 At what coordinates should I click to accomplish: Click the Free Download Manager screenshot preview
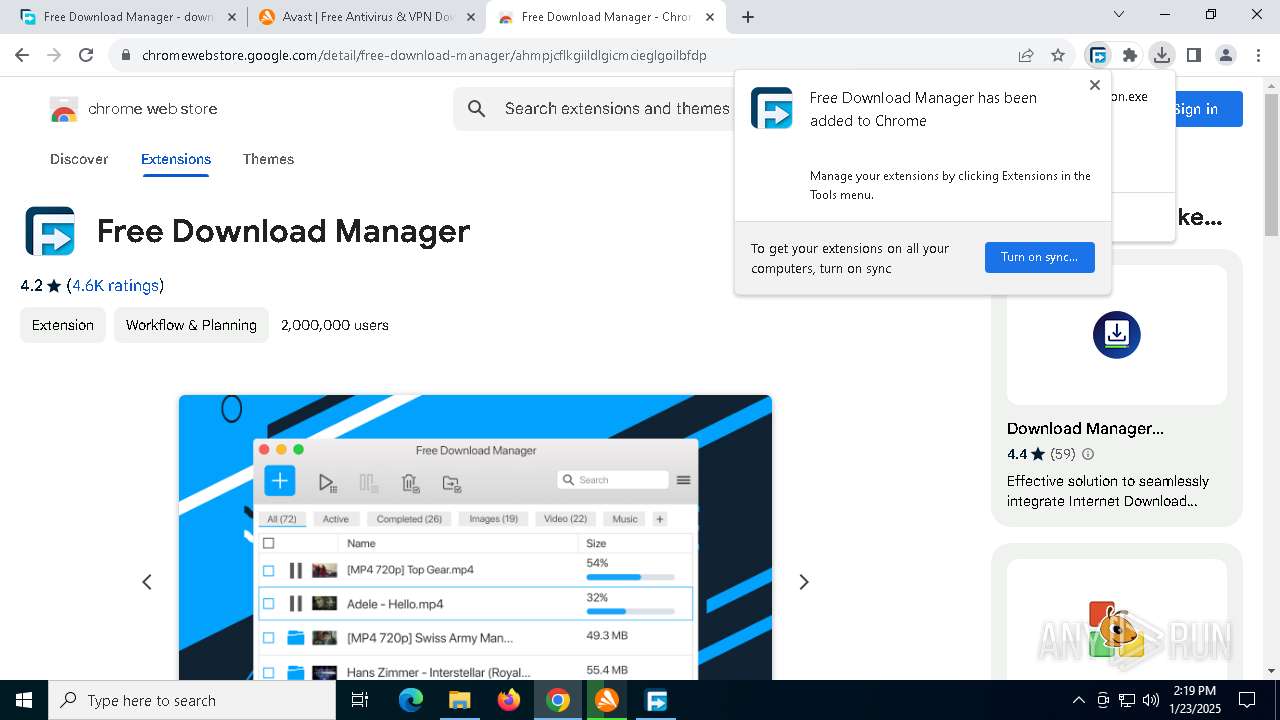[475, 537]
